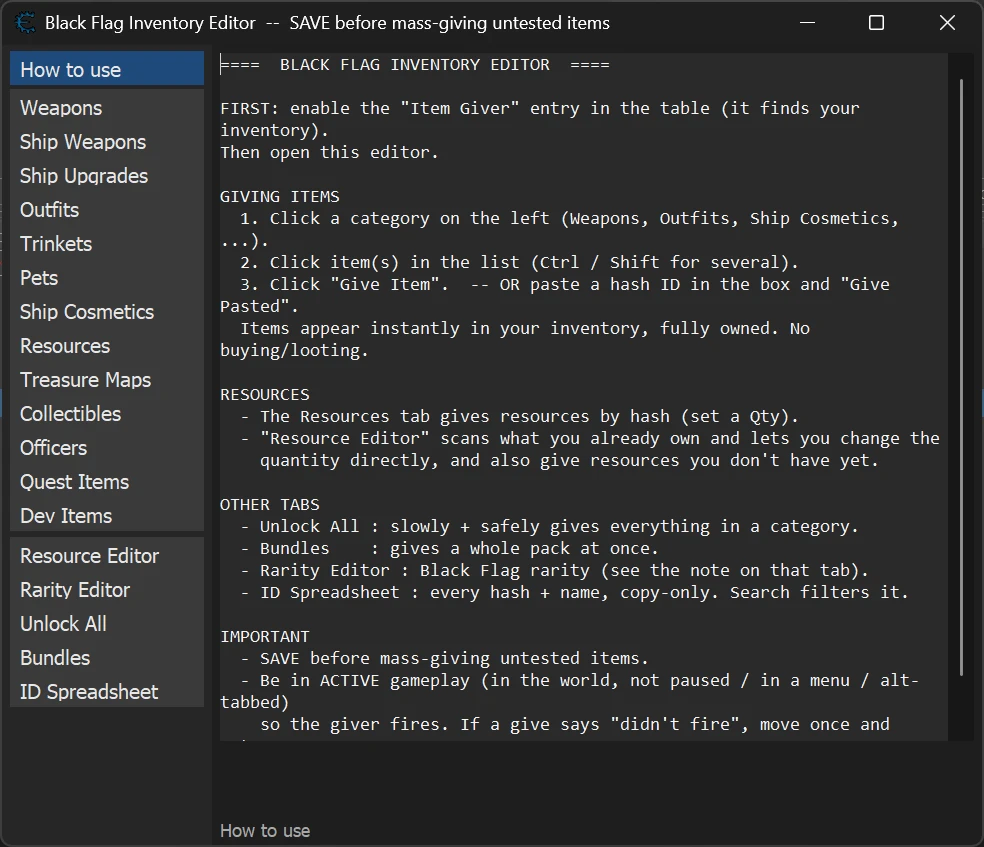The width and height of the screenshot is (984, 847).
Task: Click the 'How to use' status label at bottom
Action: coord(265,831)
